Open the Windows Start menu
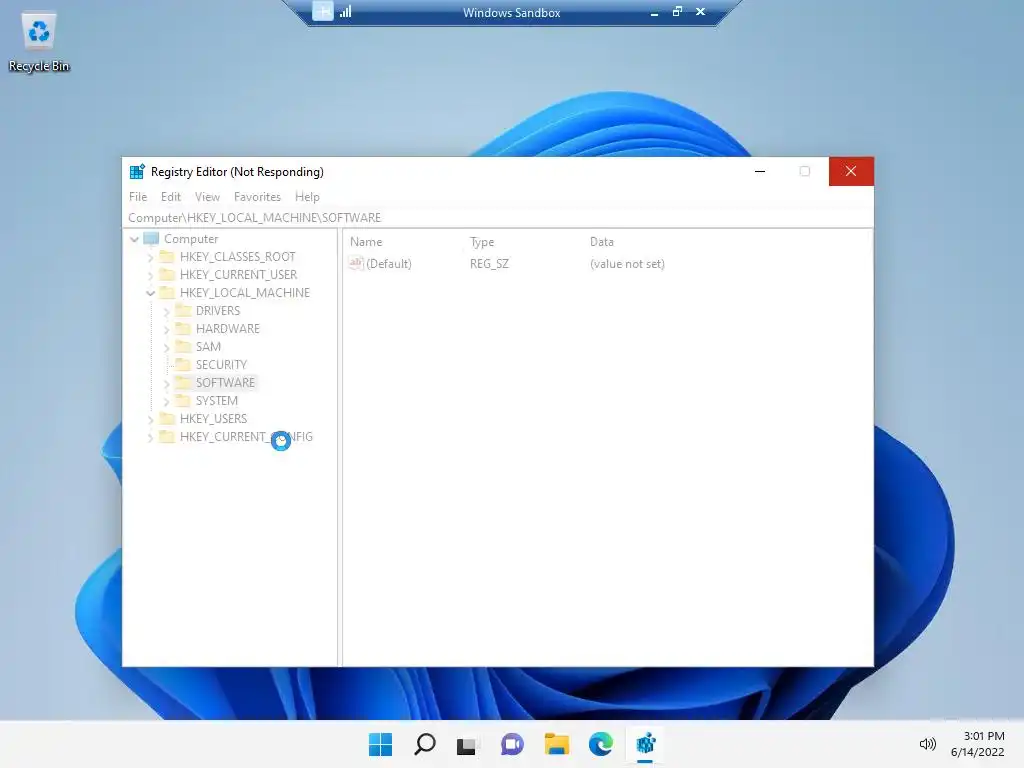Viewport: 1024px width, 768px height. tap(380, 744)
